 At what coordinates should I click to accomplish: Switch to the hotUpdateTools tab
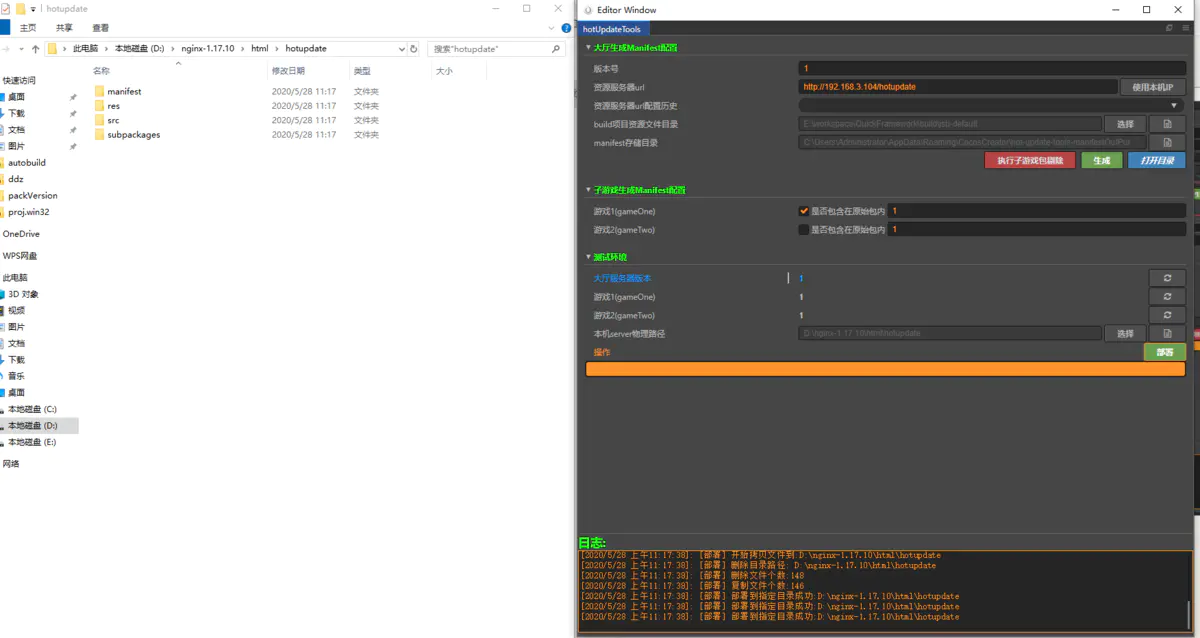pos(612,29)
